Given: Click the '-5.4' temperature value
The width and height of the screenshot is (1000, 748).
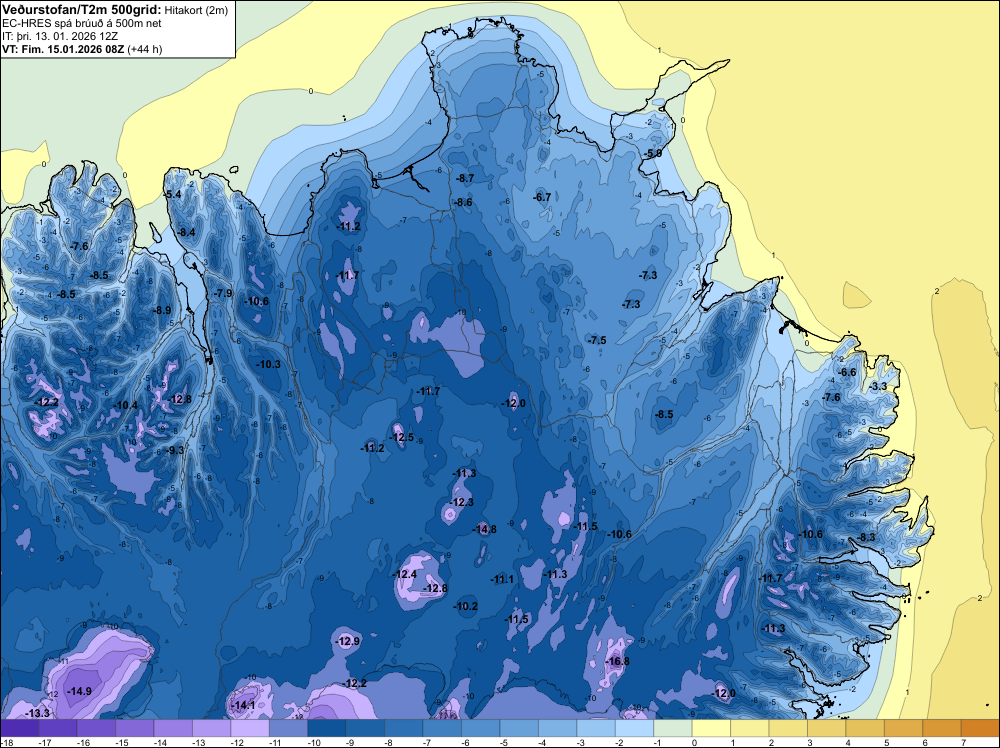Looking at the screenshot, I should 173,194.
